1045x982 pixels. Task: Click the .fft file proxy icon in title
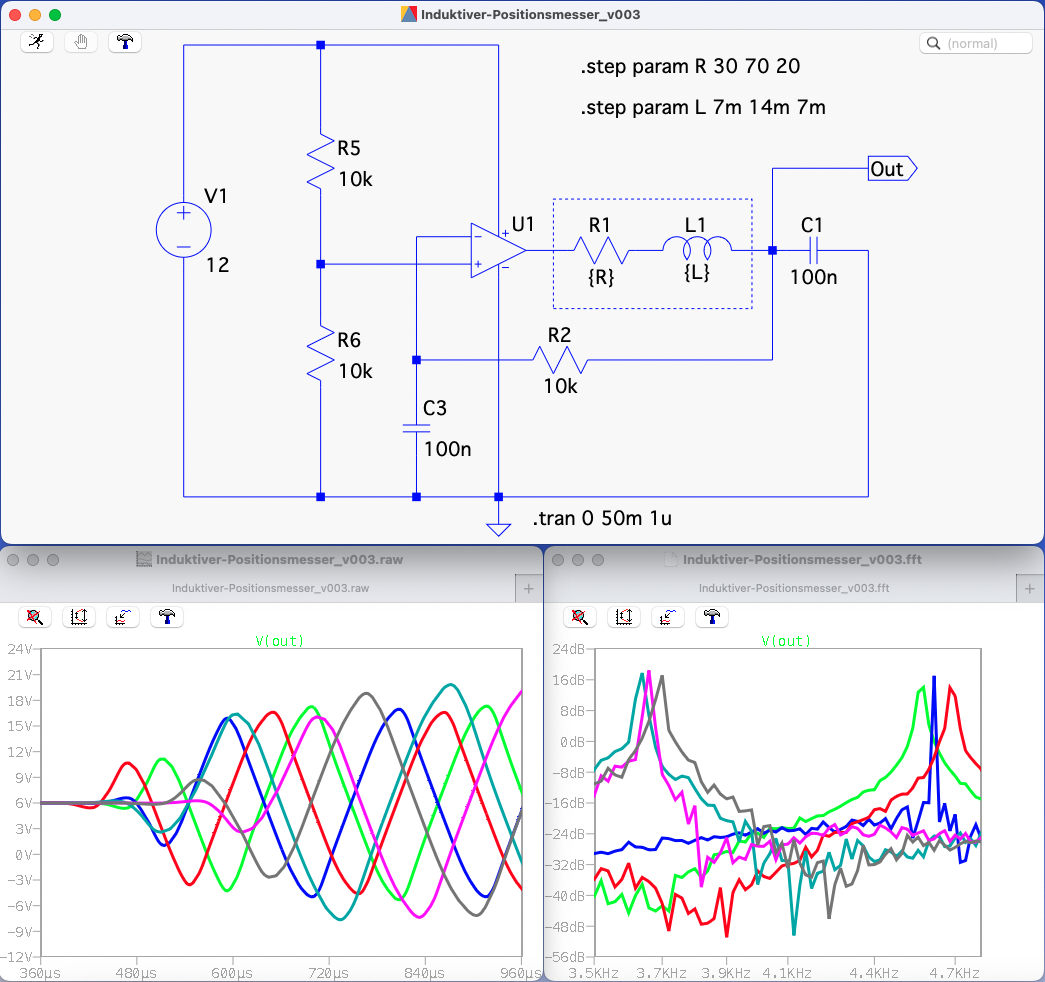671,559
